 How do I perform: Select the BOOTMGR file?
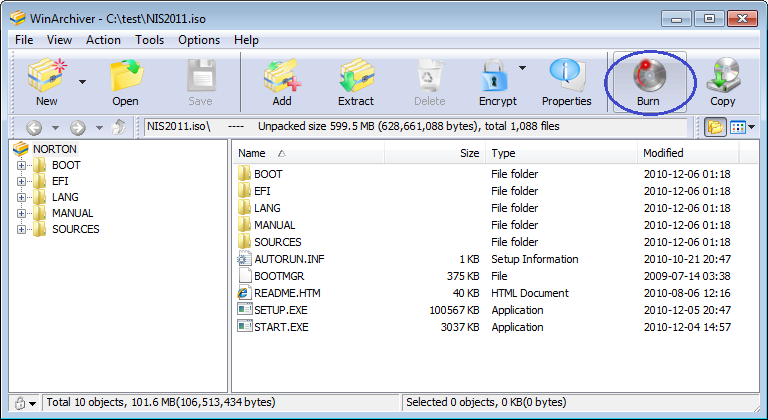[279, 276]
